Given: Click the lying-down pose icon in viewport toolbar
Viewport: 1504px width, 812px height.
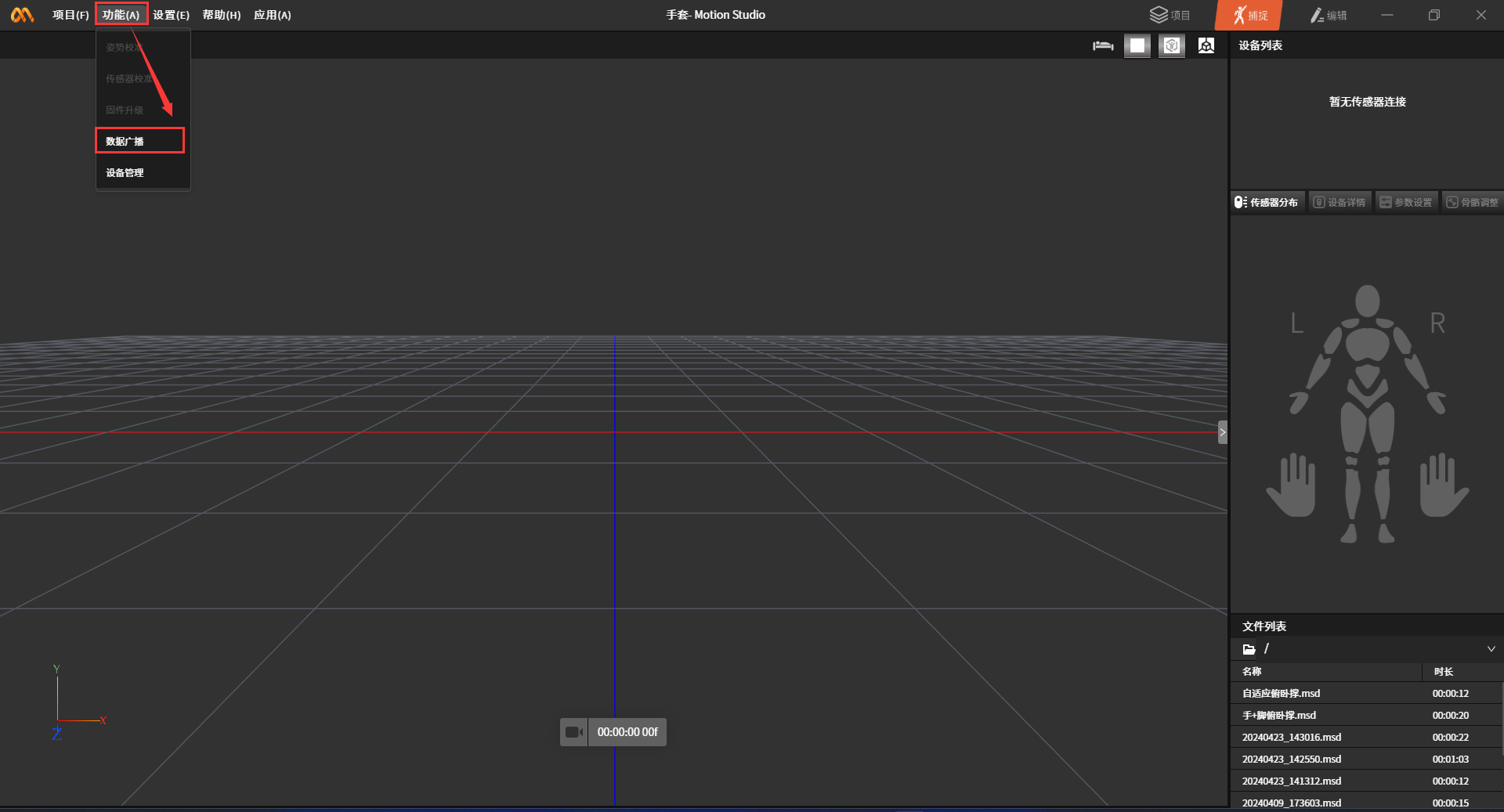Looking at the screenshot, I should 1103,46.
